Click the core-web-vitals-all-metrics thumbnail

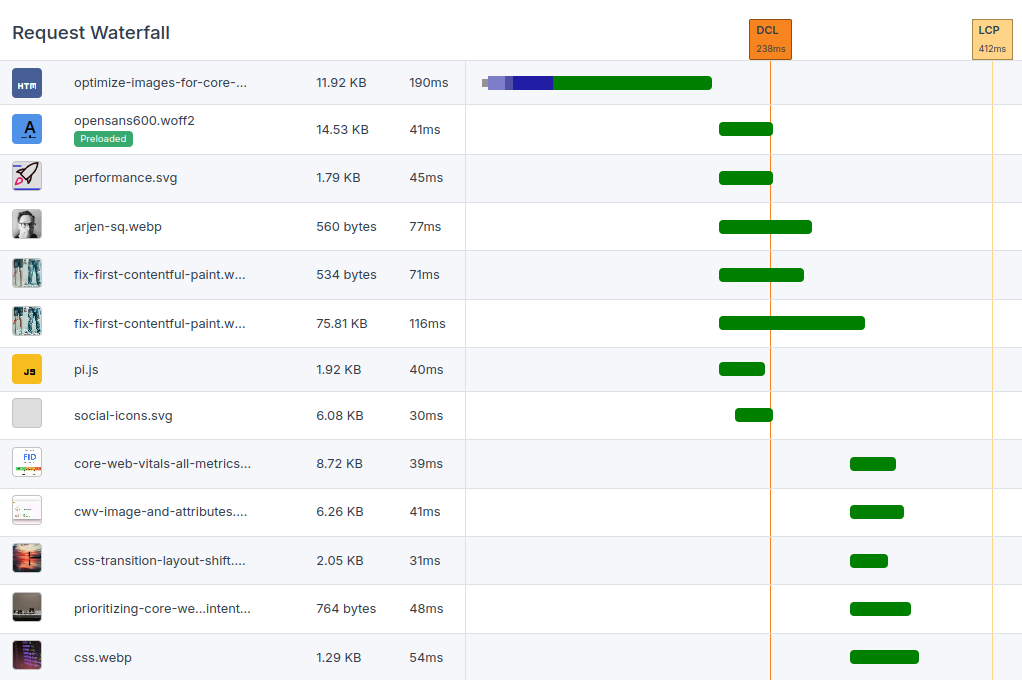point(27,462)
